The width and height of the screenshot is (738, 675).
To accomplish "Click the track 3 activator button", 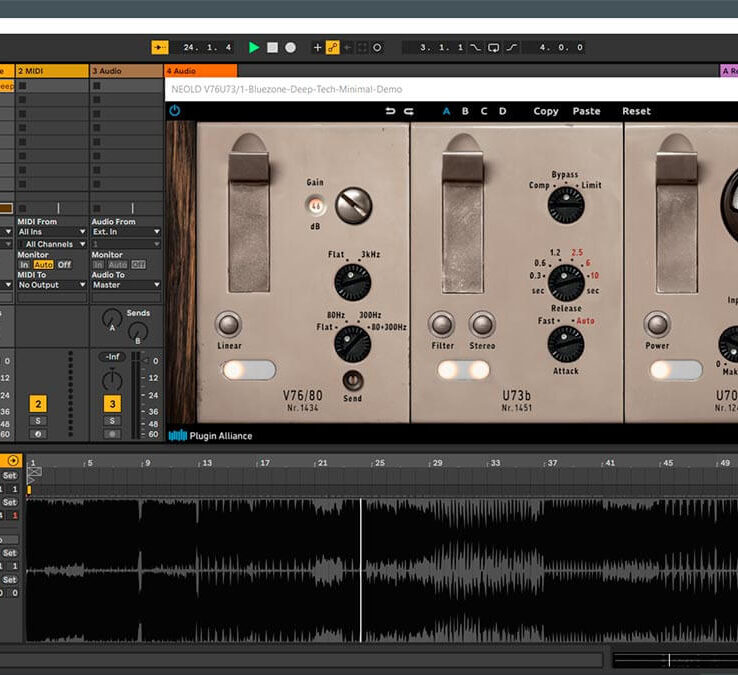I will coord(112,404).
